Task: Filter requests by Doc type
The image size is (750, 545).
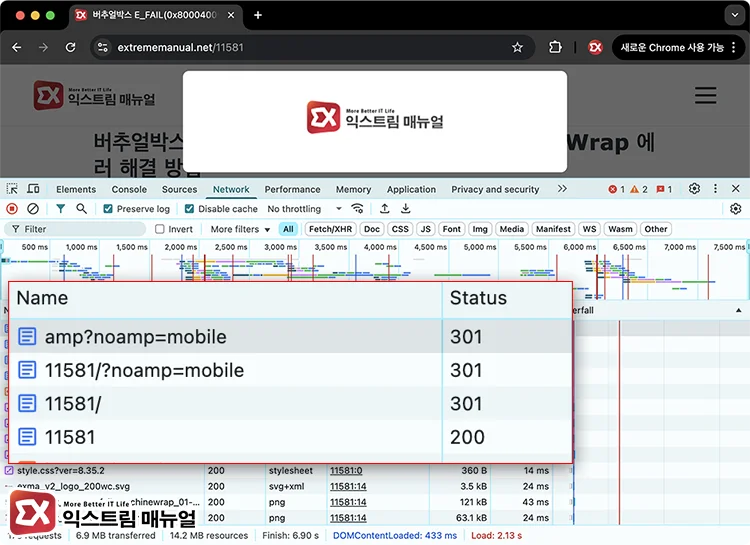Action: click(372, 229)
